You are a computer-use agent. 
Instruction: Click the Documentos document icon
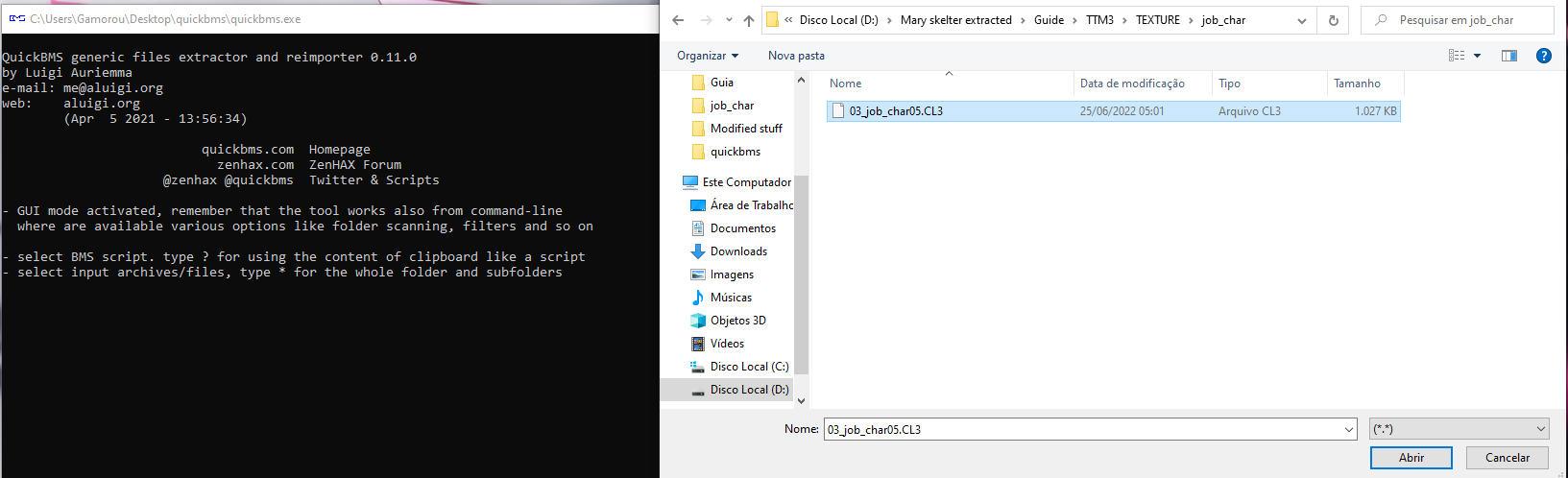tap(698, 228)
